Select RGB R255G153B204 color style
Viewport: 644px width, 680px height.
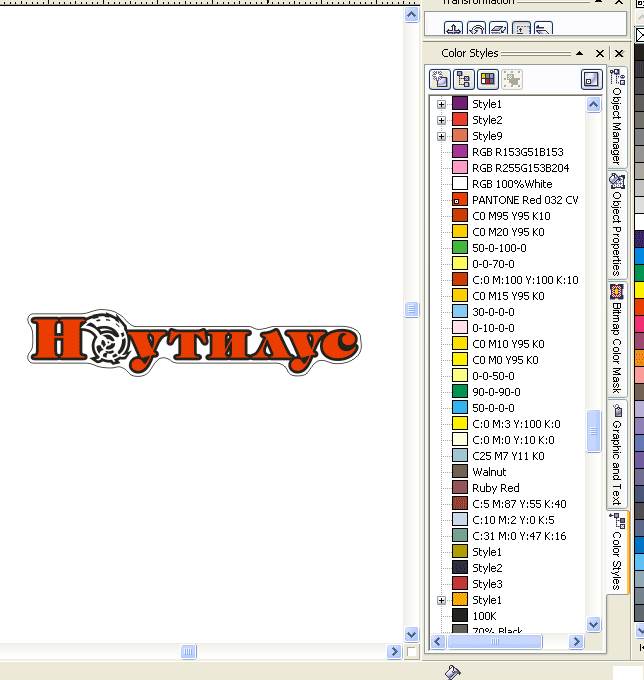[x=510, y=168]
